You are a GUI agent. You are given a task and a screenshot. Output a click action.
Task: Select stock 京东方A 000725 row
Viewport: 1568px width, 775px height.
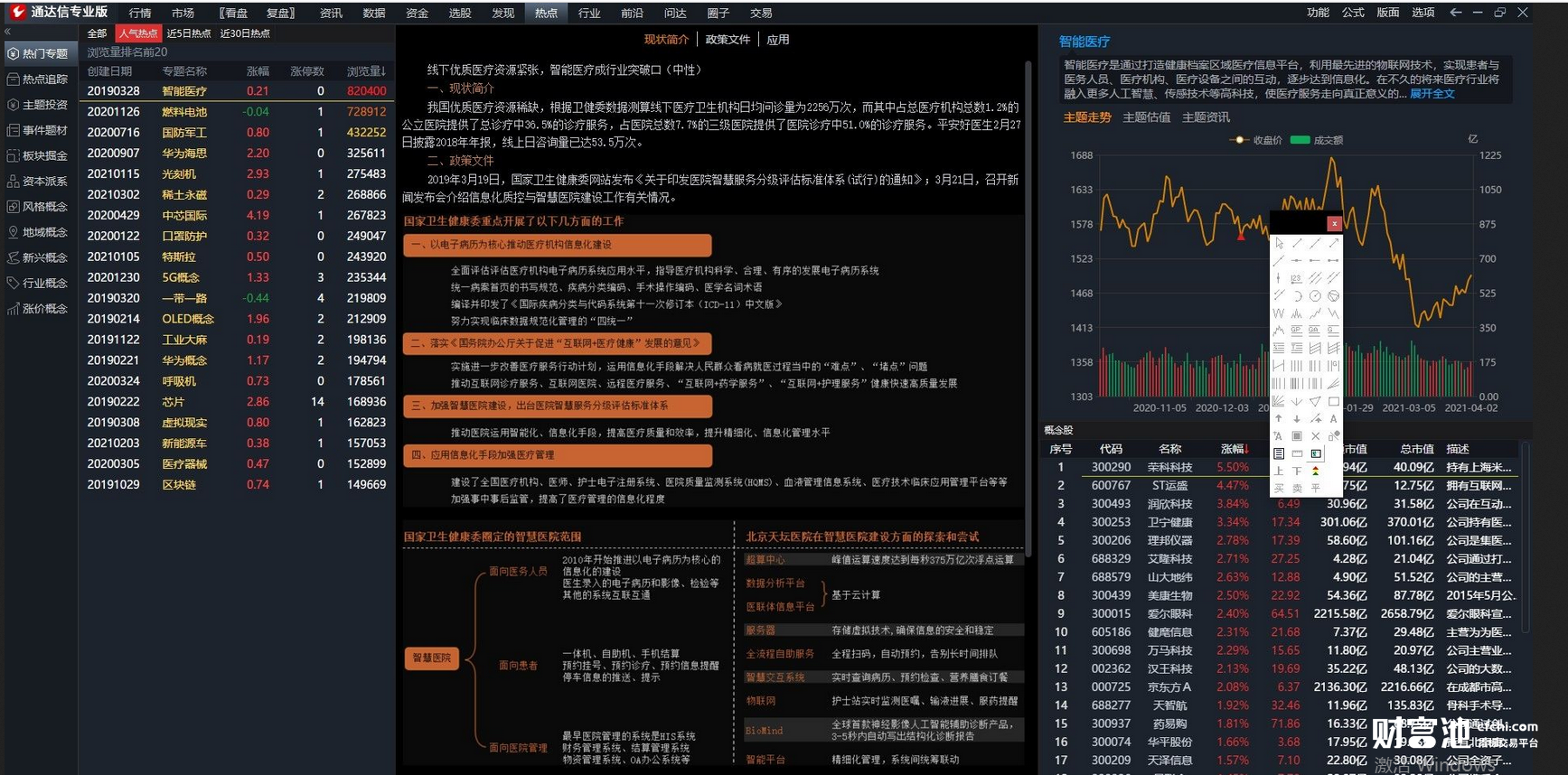1281,686
